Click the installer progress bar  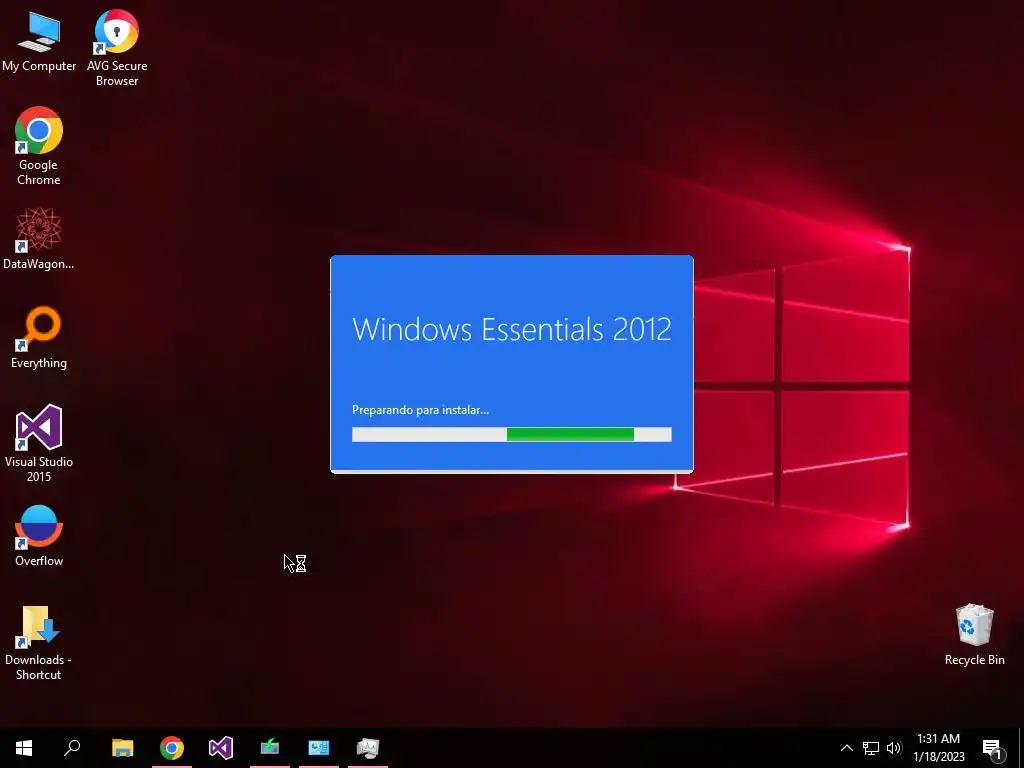click(x=511, y=434)
